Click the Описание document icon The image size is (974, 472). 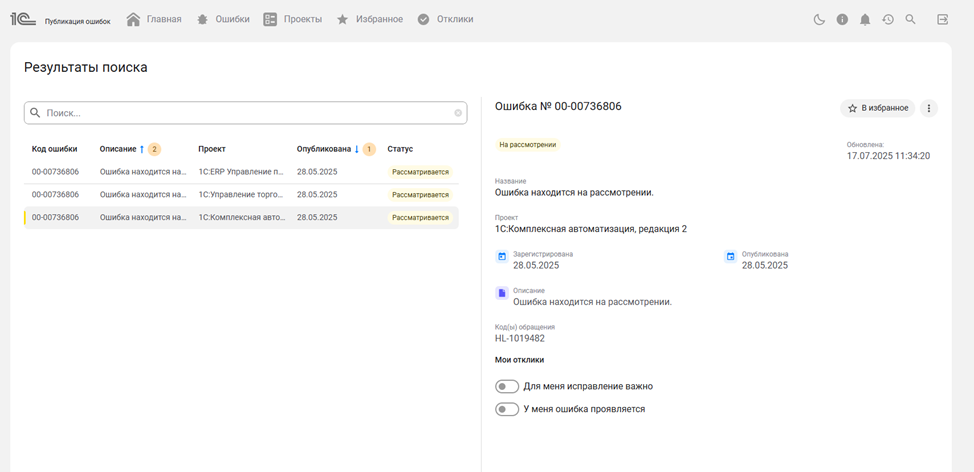click(x=502, y=293)
